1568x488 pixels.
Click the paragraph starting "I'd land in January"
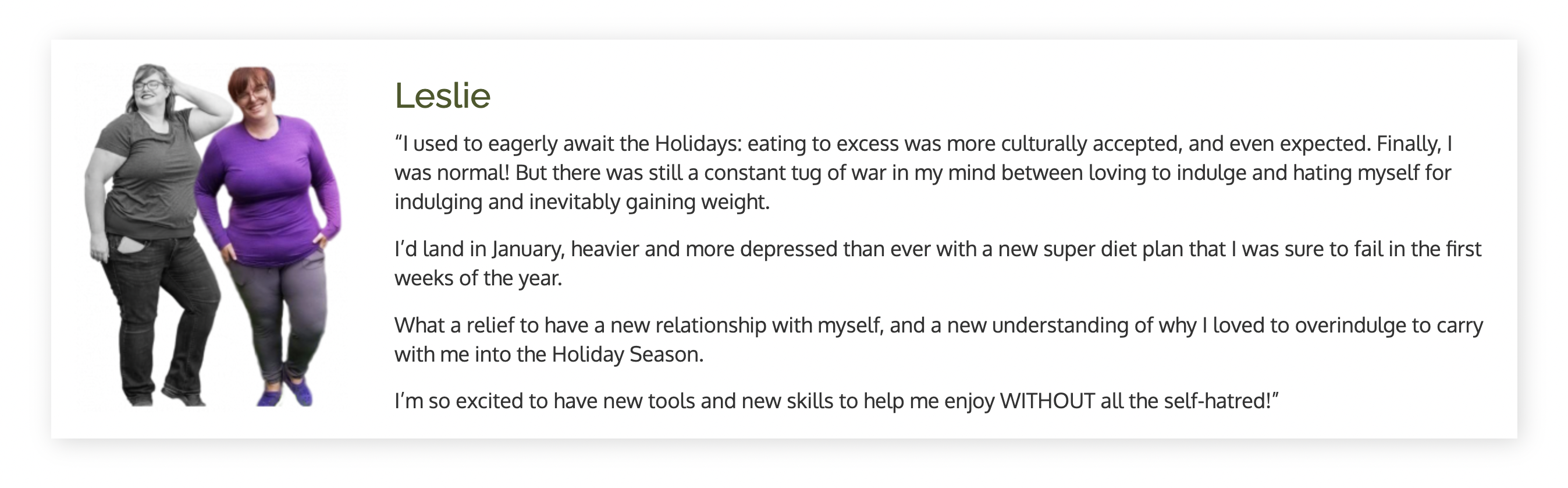point(938,263)
